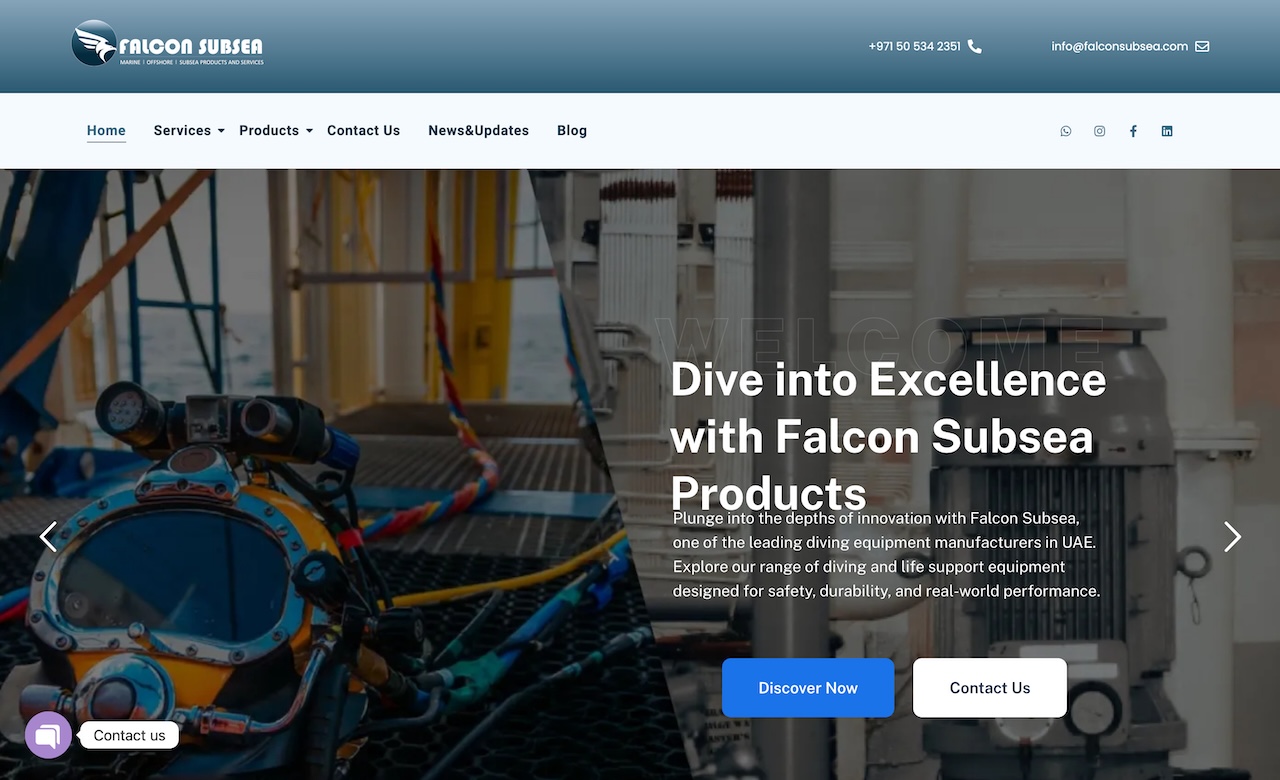Image resolution: width=1280 pixels, height=780 pixels.
Task: Open the LinkedIn social icon
Action: coord(1167,131)
